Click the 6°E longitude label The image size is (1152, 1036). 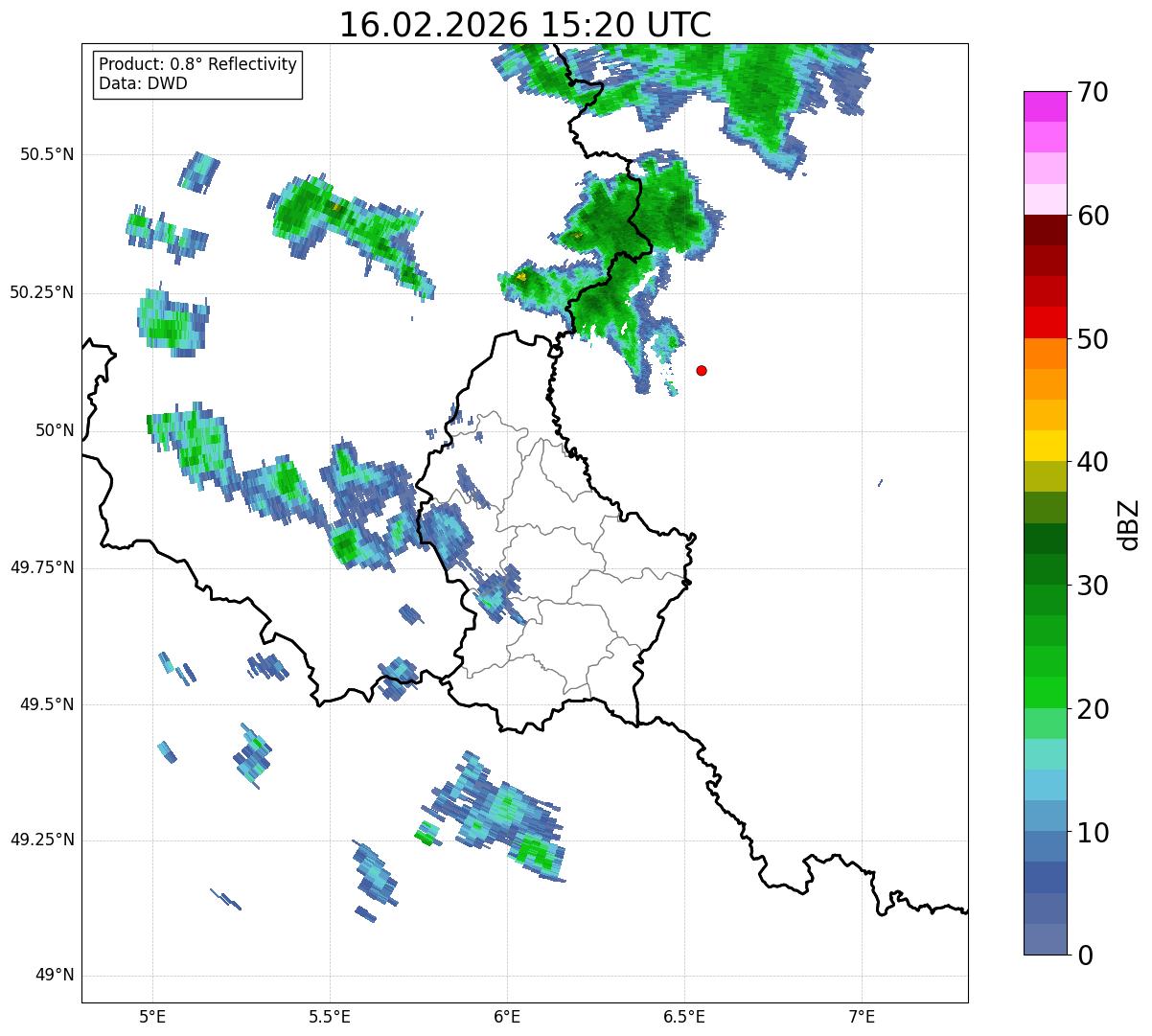pyautogui.click(x=507, y=1016)
